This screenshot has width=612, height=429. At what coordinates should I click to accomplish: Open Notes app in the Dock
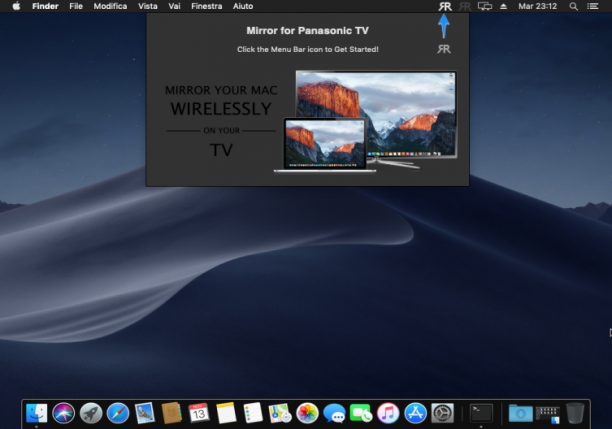coord(226,413)
